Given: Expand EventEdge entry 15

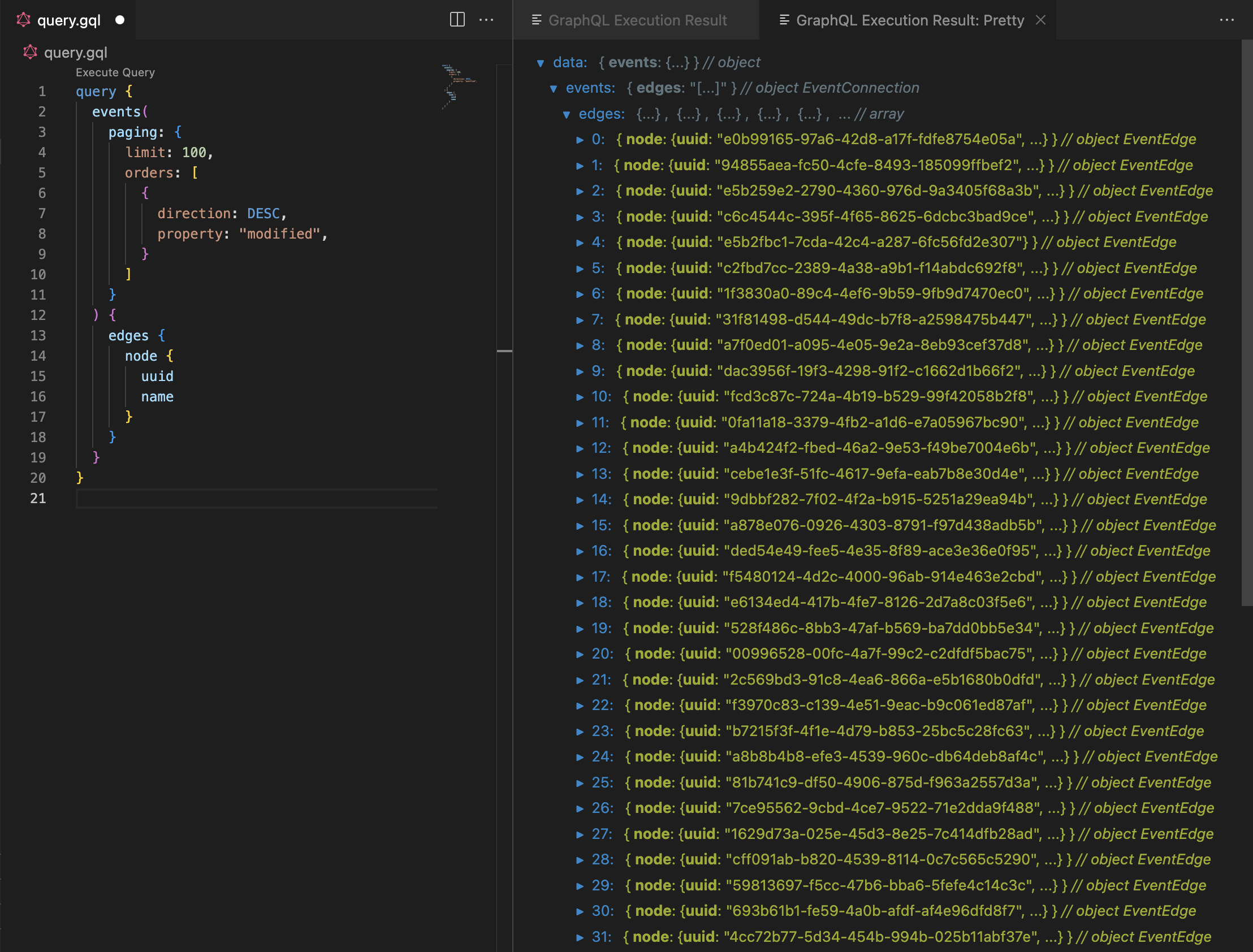Looking at the screenshot, I should [x=580, y=525].
